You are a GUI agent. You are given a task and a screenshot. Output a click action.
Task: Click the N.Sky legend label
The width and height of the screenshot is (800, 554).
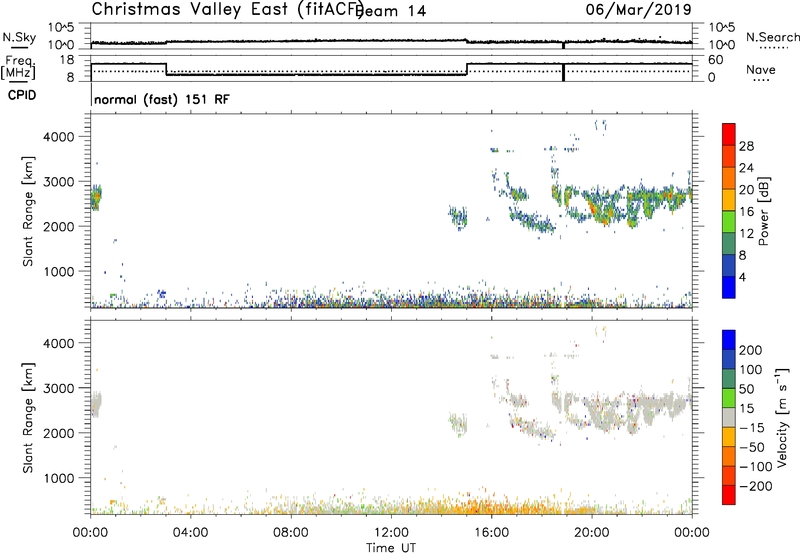tap(19, 37)
